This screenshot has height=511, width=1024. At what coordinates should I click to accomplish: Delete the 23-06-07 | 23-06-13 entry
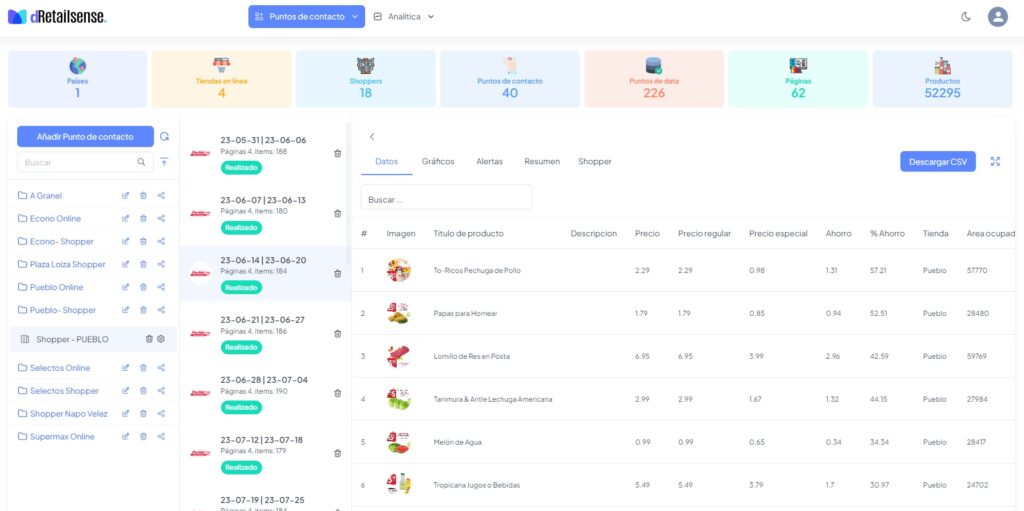point(338,214)
